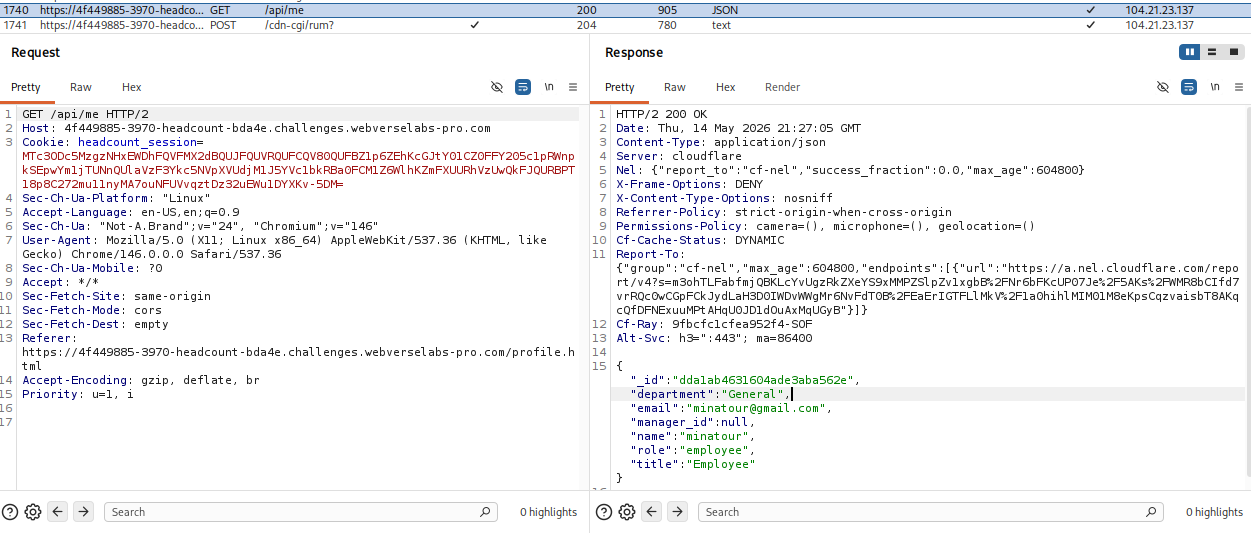Switch to Hex tab in Response panel
Viewport: 1251px width, 533px height.
coord(726,87)
